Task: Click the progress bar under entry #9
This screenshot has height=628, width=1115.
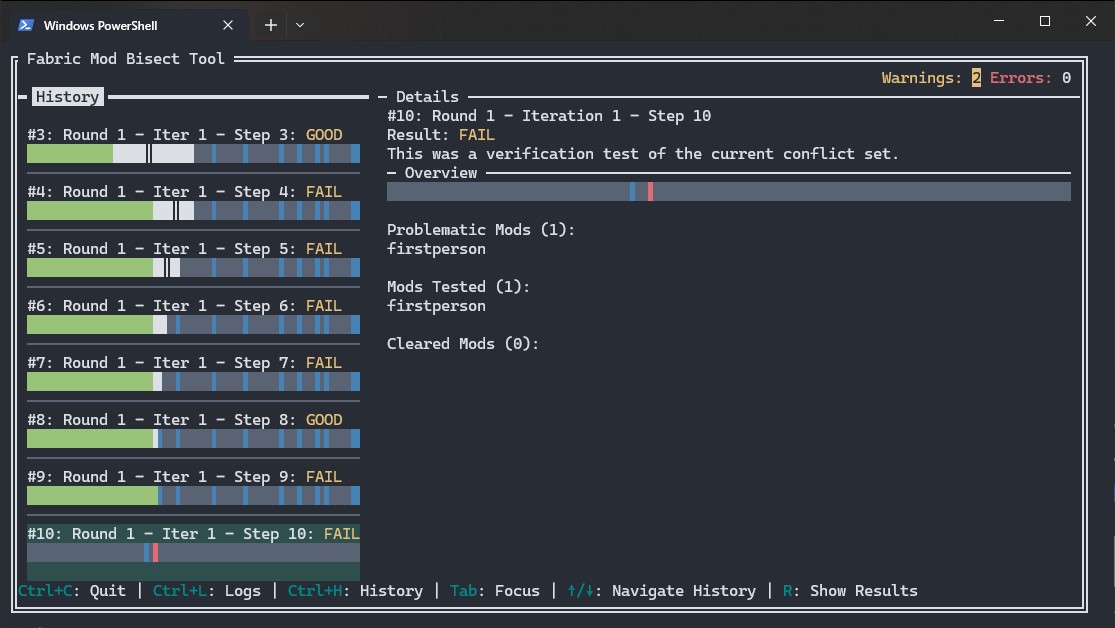Action: click(193, 495)
